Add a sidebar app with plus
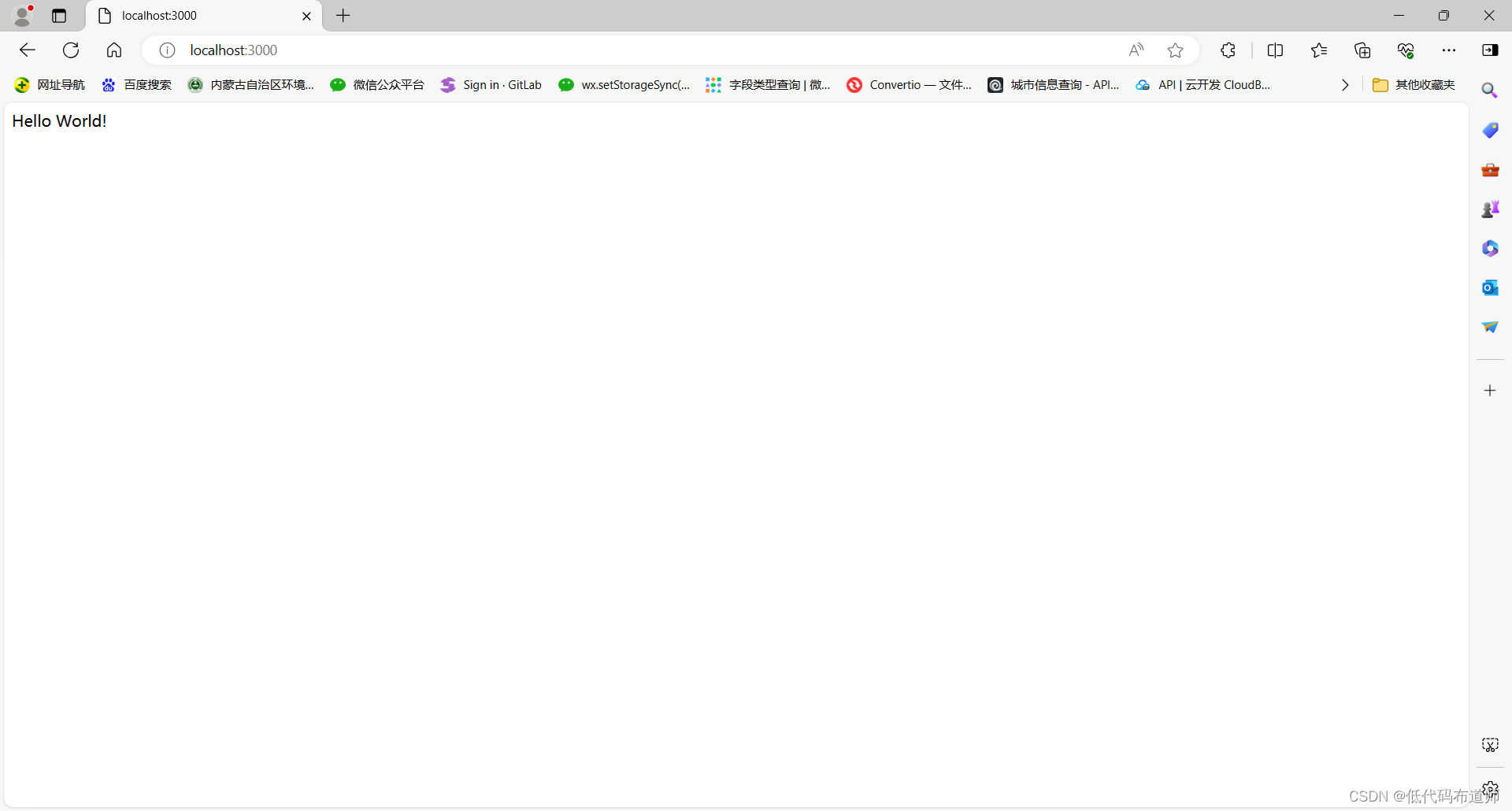1512x811 pixels. [1490, 391]
